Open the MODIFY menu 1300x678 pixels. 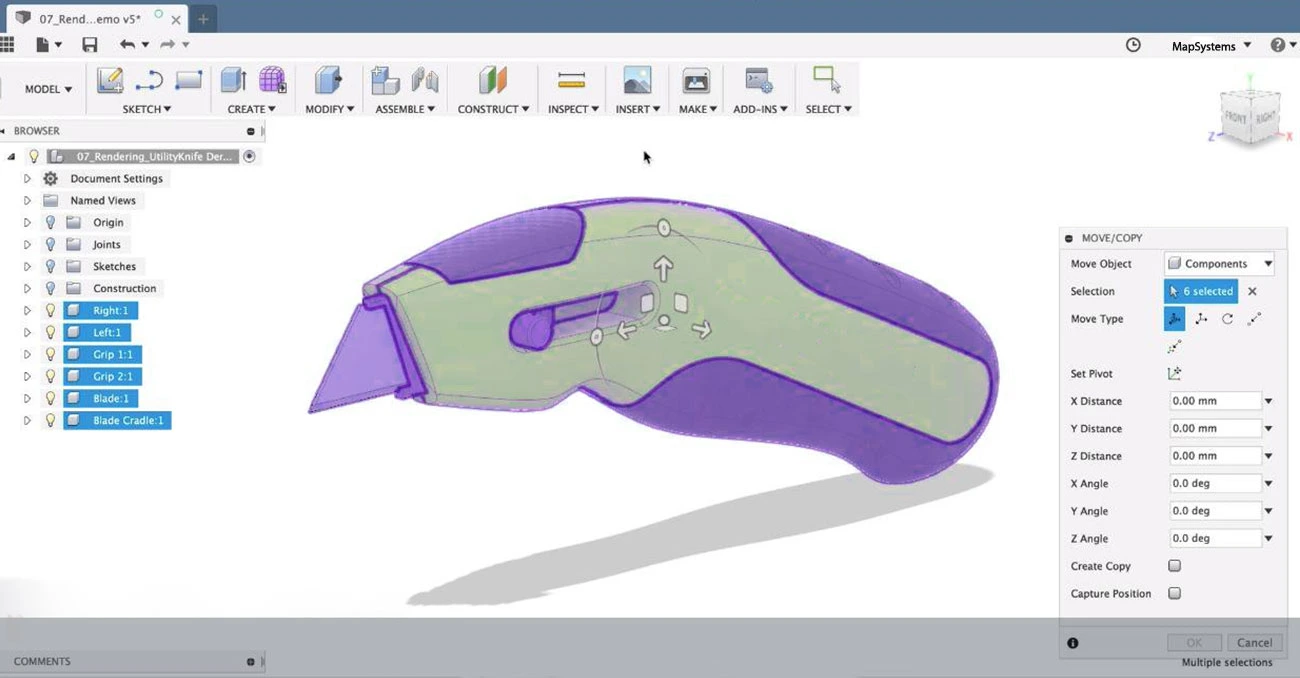(x=329, y=109)
